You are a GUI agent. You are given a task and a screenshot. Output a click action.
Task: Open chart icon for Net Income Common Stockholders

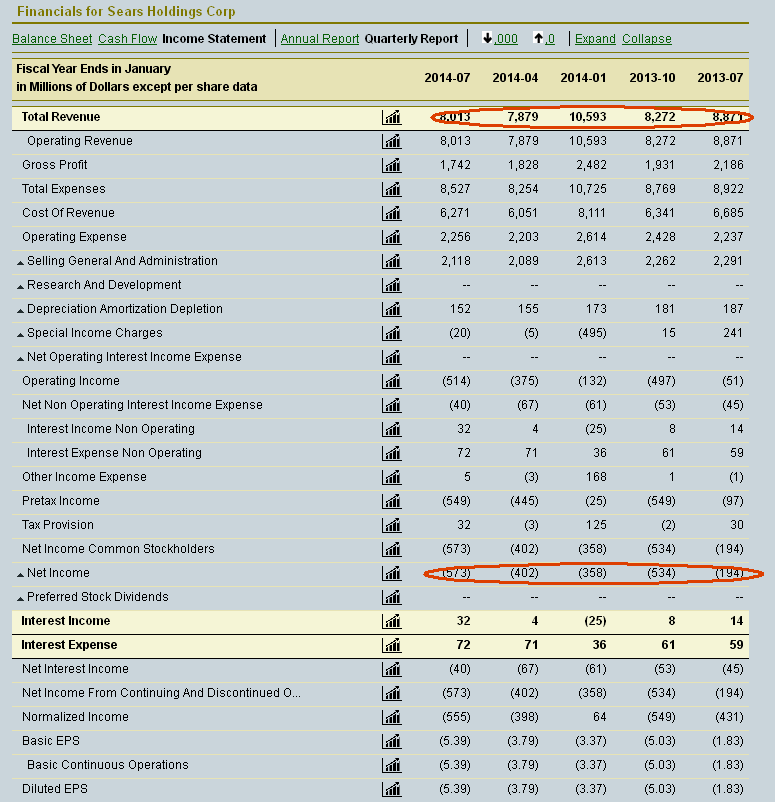[392, 550]
